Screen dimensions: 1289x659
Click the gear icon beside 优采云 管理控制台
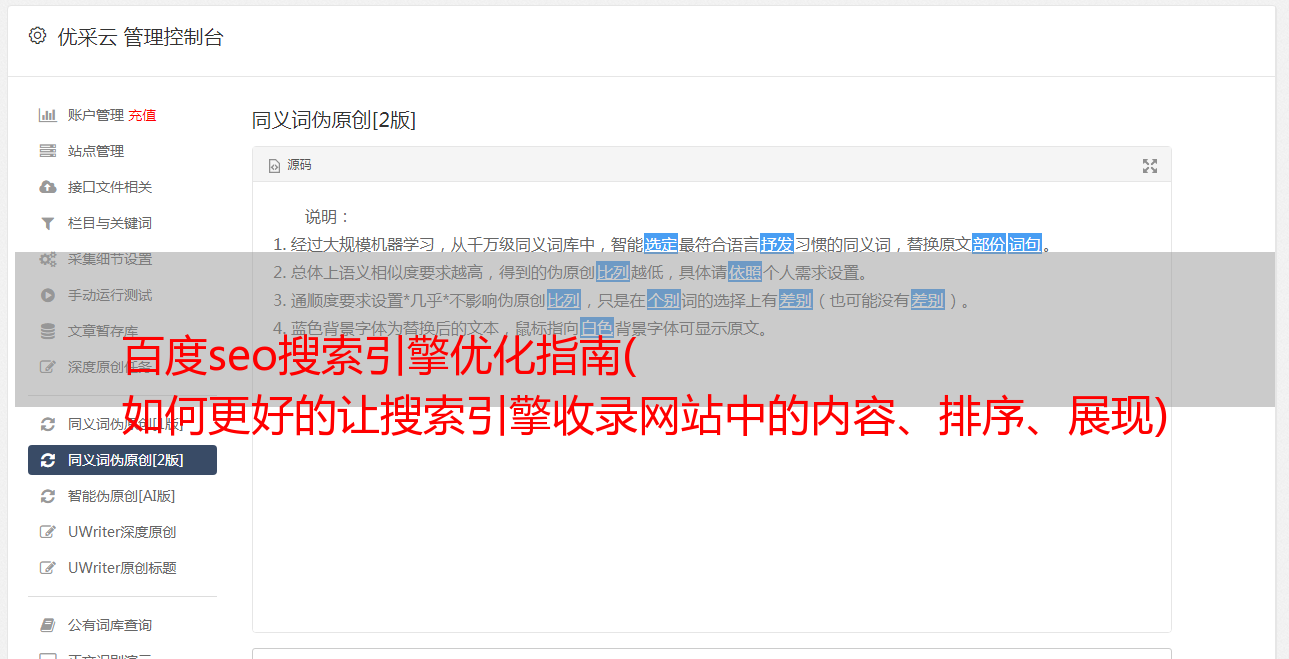click(37, 36)
